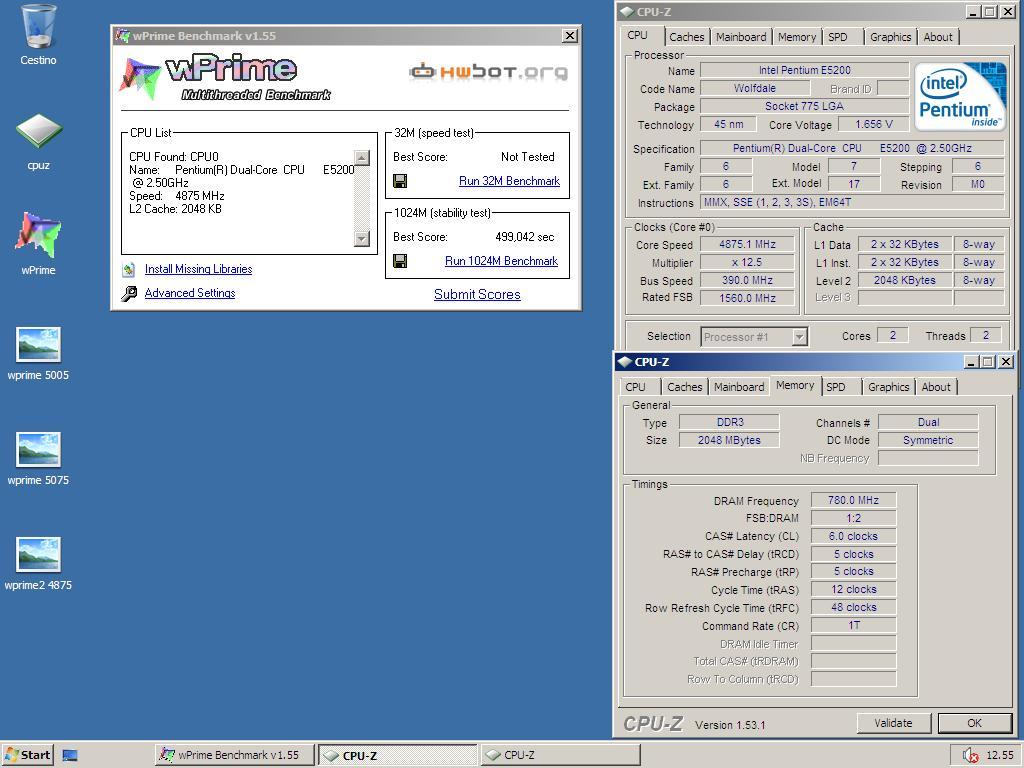Click the Core Voltage value 1.656 V
Viewport: 1024px width, 768px height.
coord(874,124)
